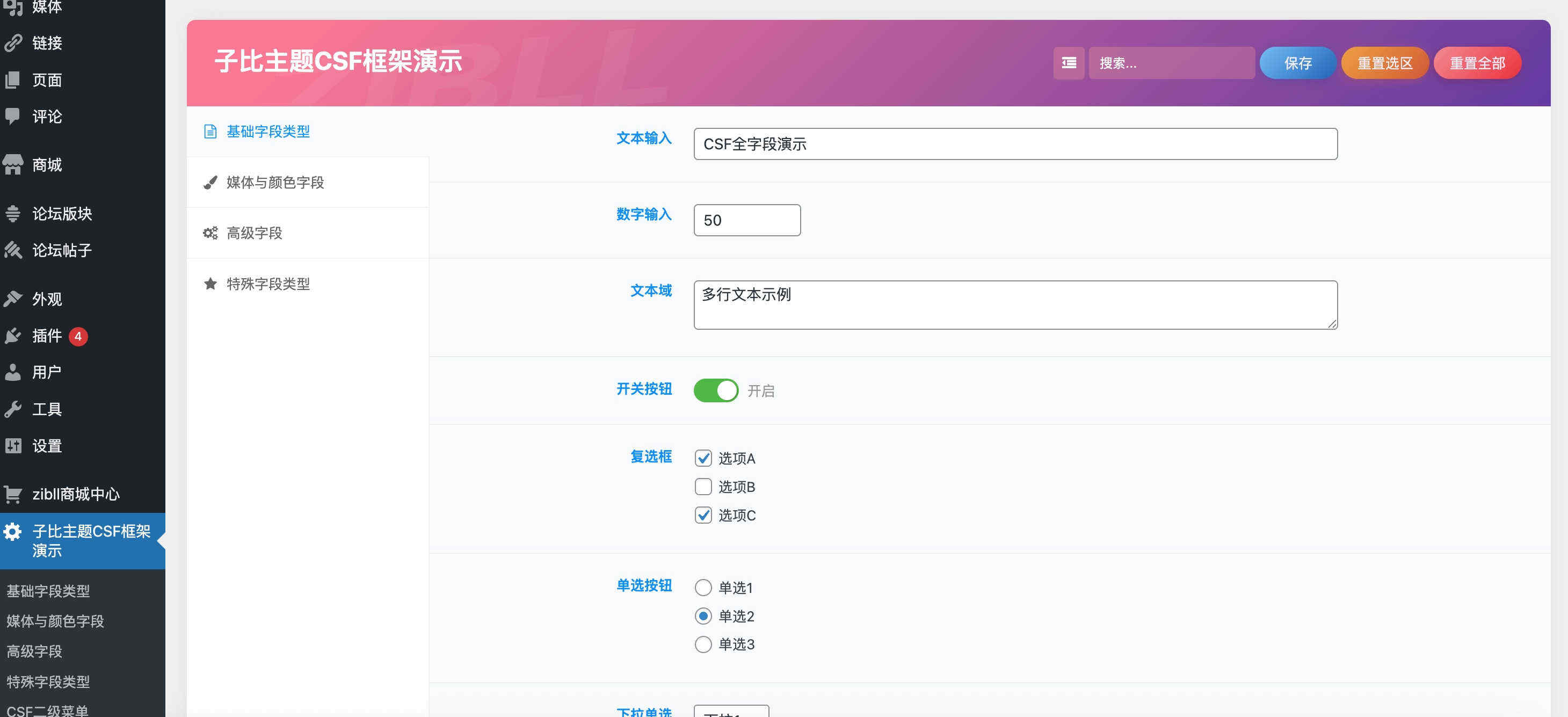Check the 选项B checkbox
The height and width of the screenshot is (717, 1568).
pos(703,486)
